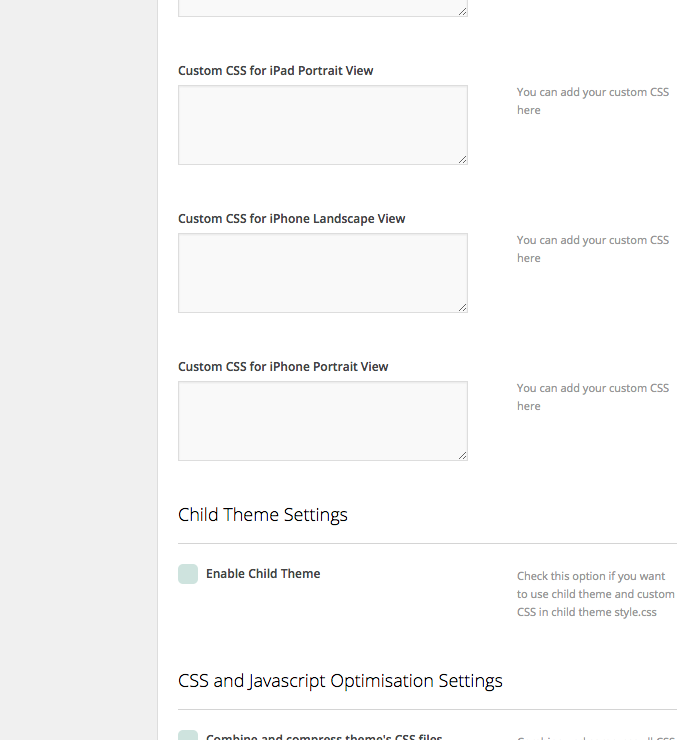Click the iPad Portrait View CSS textarea
This screenshot has height=740, width=693.
click(323, 125)
